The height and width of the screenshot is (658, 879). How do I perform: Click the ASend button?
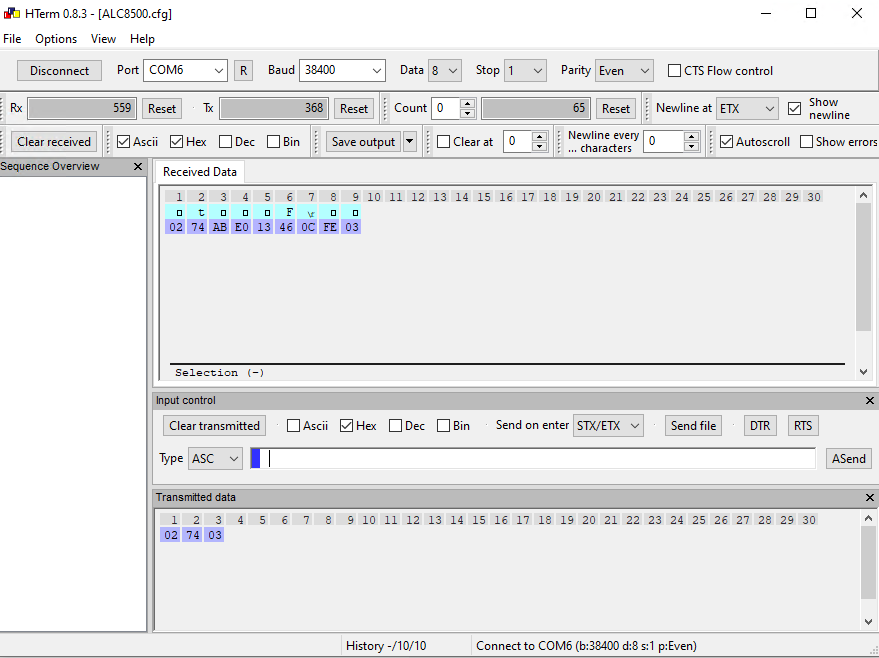click(x=849, y=459)
